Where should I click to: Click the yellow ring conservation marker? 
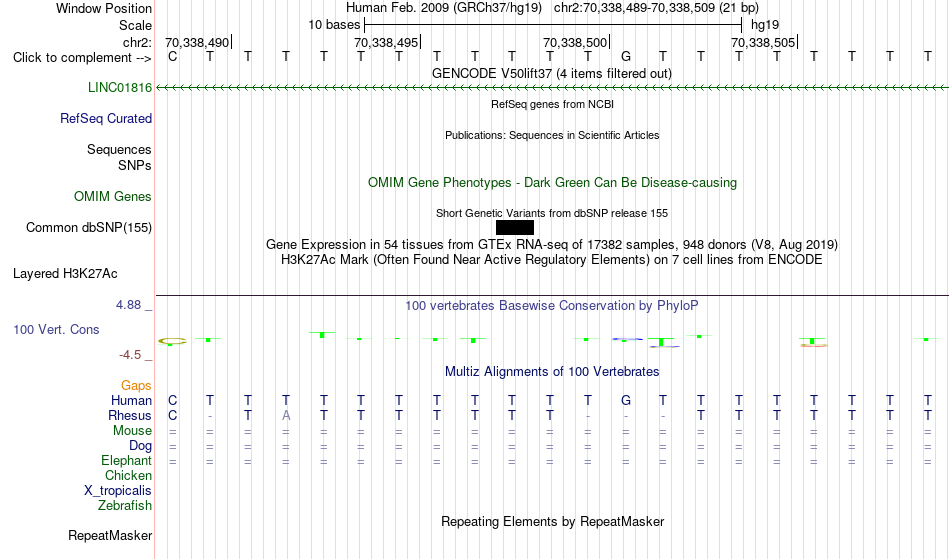172,342
